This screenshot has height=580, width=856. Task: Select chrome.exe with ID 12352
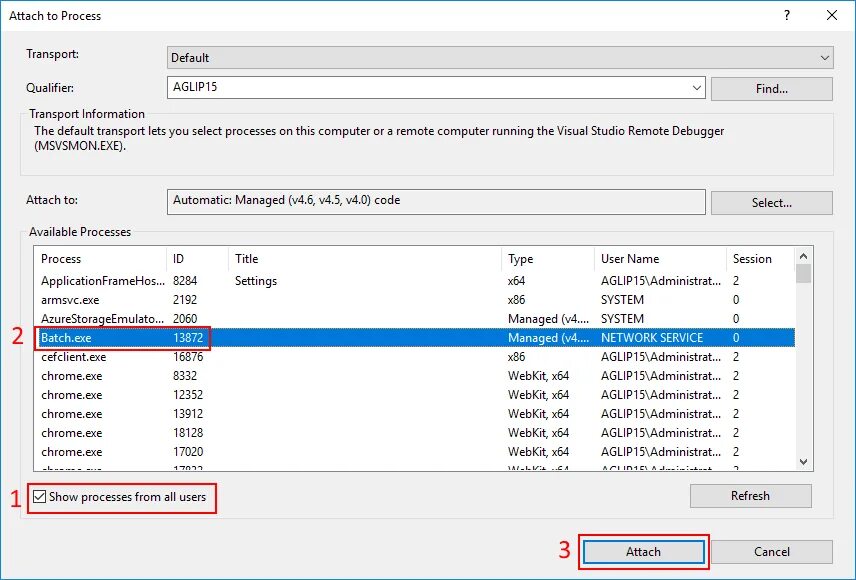414,394
